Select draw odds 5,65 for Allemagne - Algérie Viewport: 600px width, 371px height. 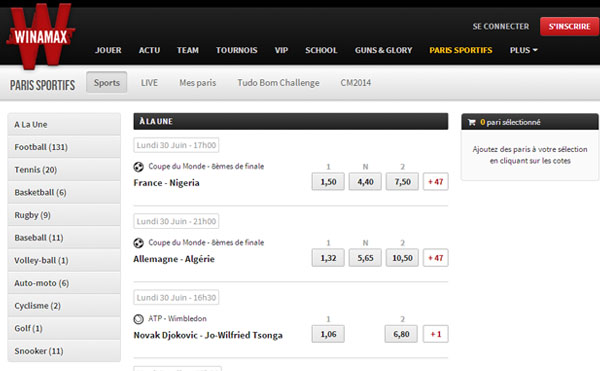(365, 258)
